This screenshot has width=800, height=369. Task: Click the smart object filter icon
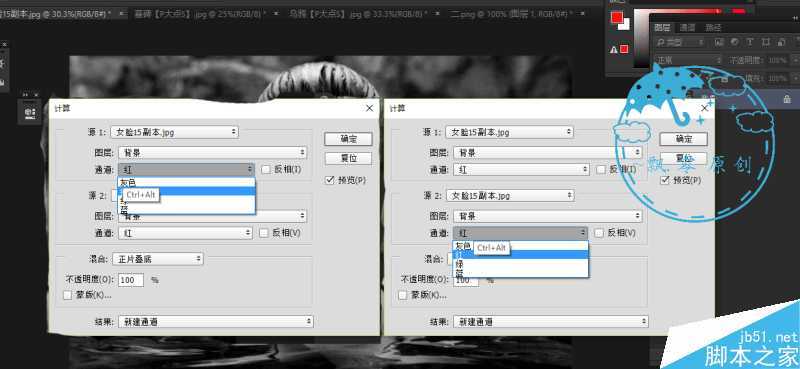click(781, 42)
